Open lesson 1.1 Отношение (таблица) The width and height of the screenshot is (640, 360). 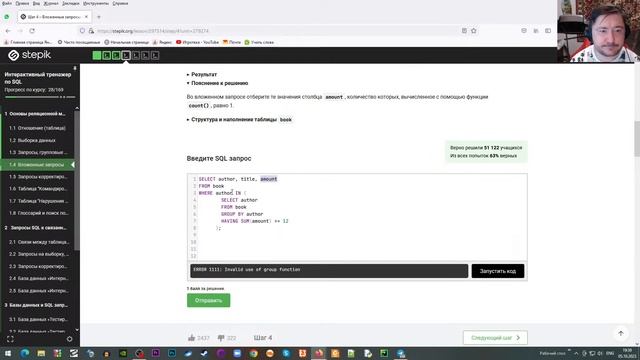coord(38,128)
